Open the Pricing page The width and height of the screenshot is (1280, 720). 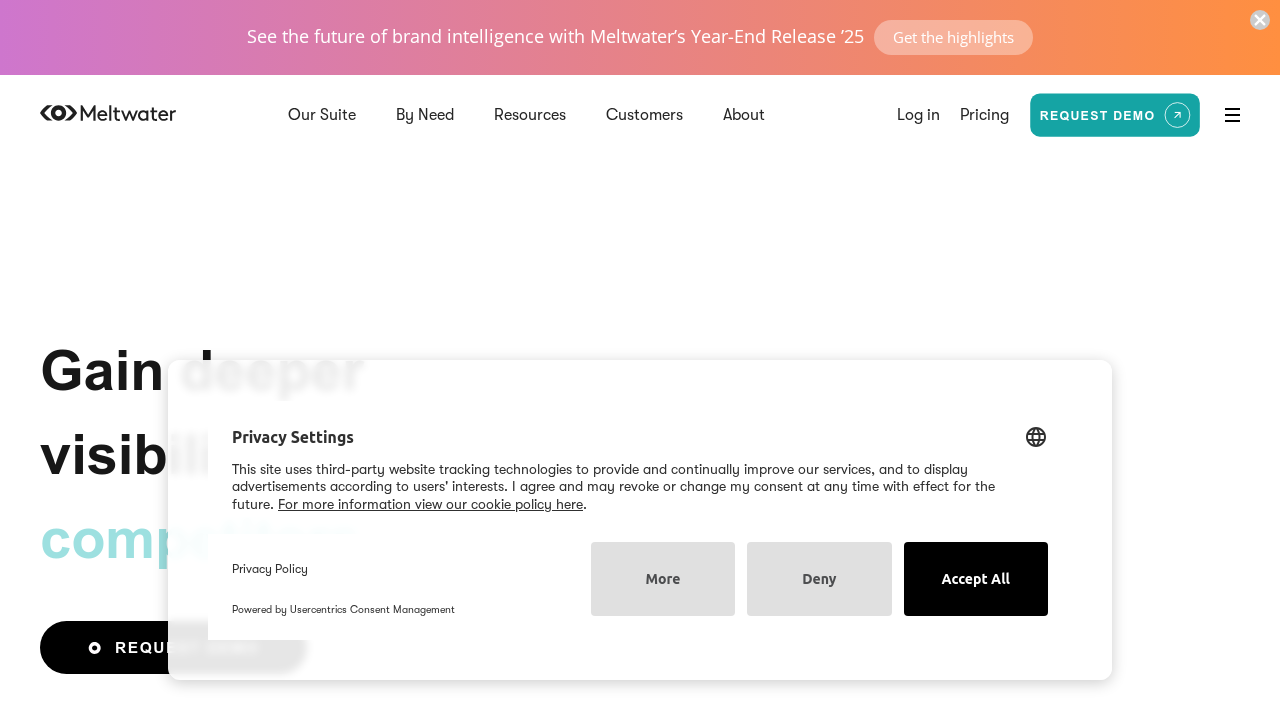click(984, 114)
